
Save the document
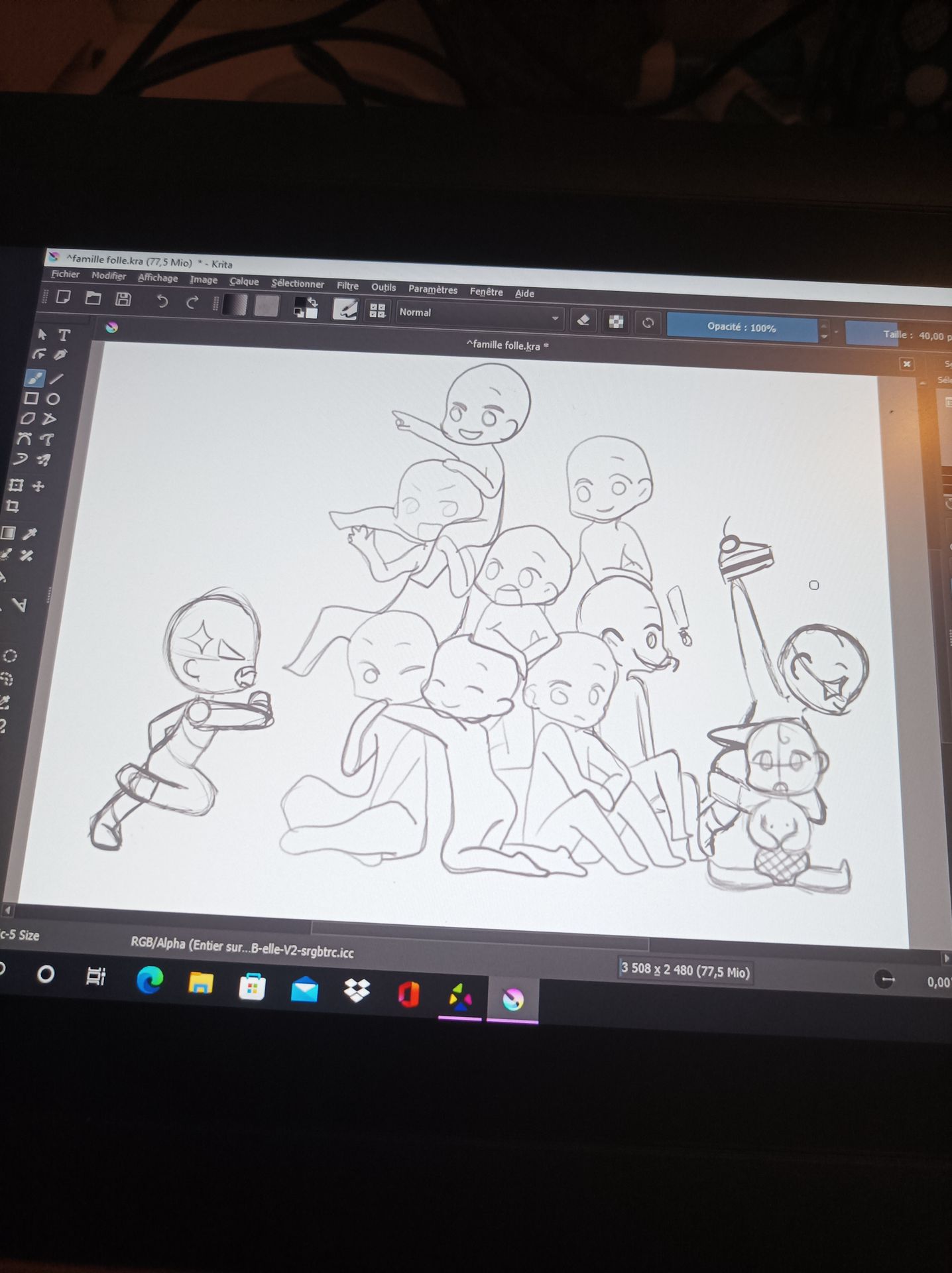(123, 299)
